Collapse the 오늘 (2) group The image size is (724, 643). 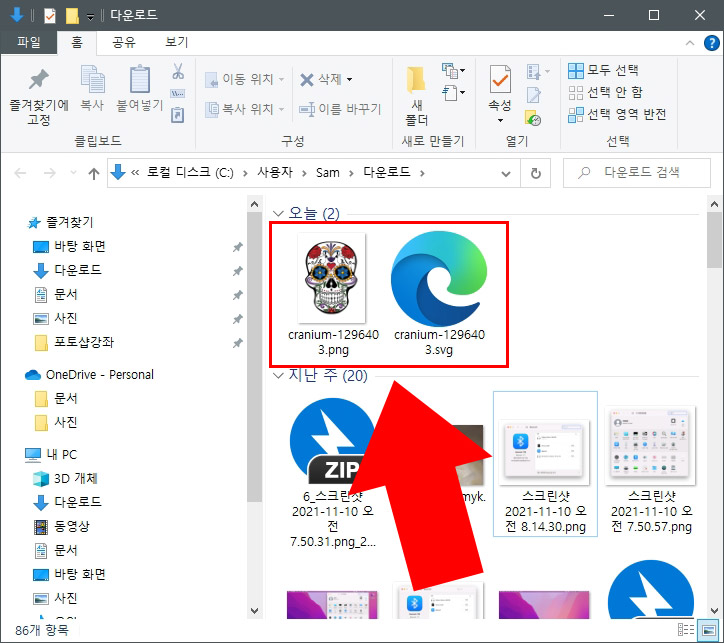click(x=278, y=214)
